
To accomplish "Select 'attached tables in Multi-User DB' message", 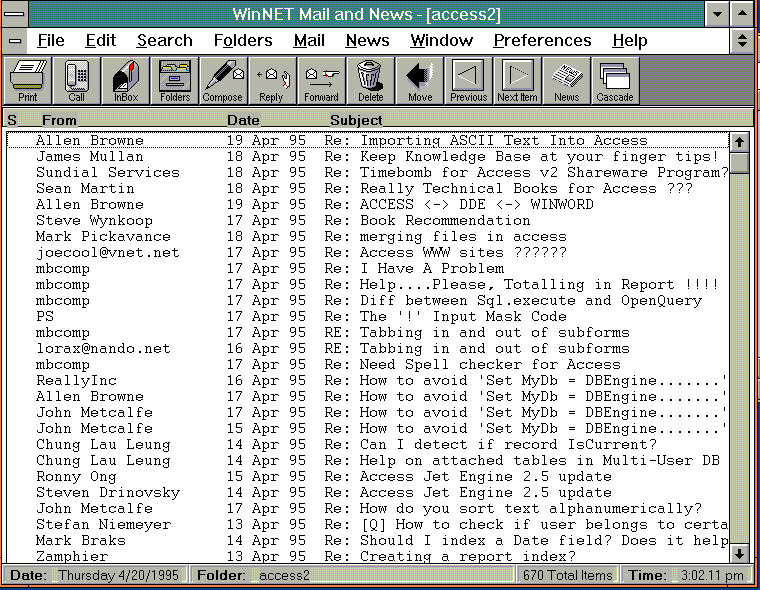I will 367,460.
